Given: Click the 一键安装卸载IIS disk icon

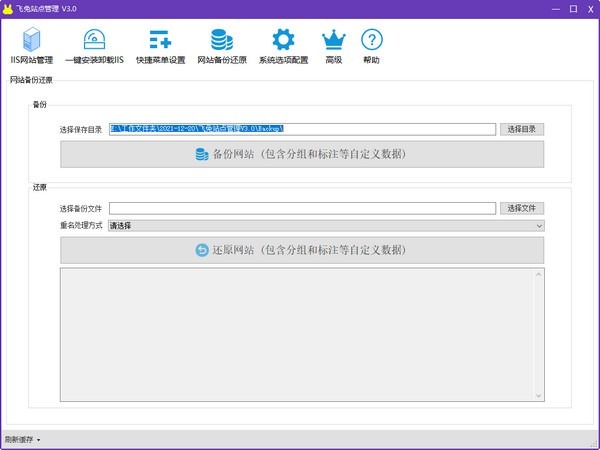Looking at the screenshot, I should 93,46.
